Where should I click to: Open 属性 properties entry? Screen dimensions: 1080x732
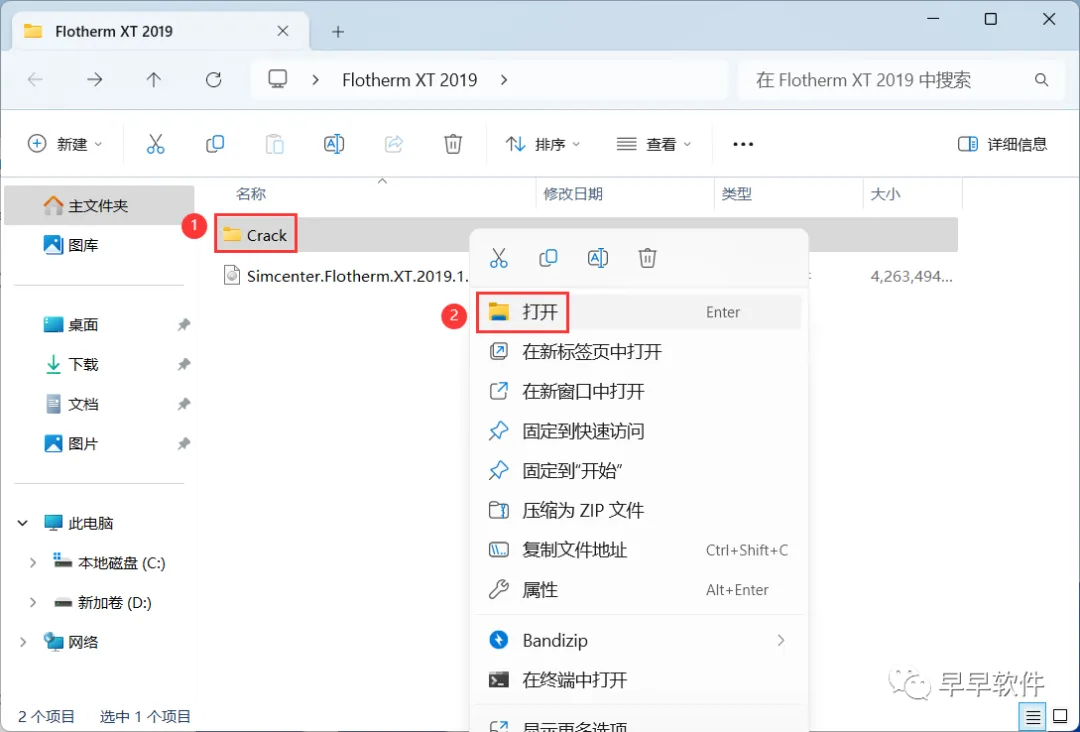(x=638, y=589)
